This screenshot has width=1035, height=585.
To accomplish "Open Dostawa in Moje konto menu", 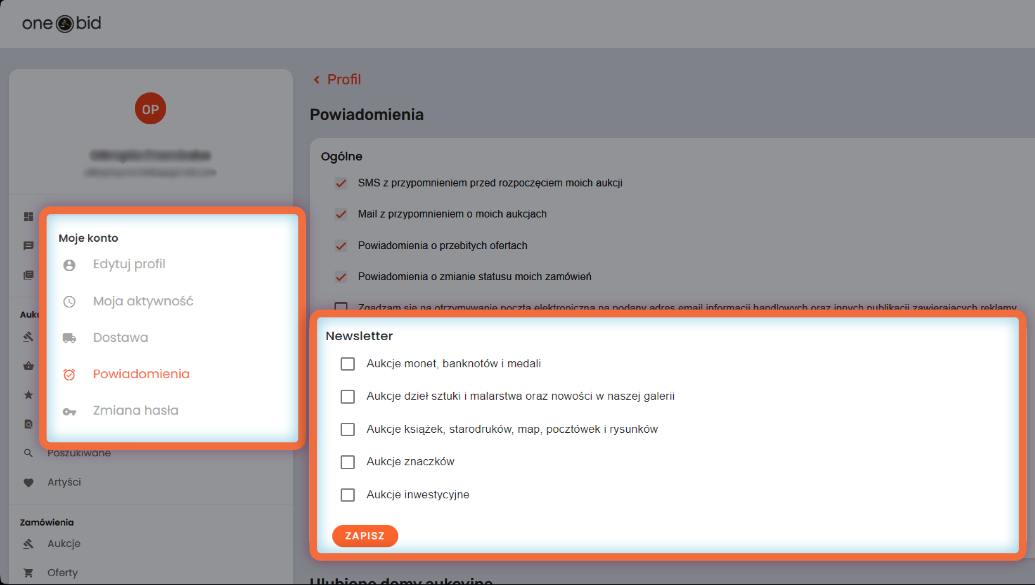I will [121, 337].
